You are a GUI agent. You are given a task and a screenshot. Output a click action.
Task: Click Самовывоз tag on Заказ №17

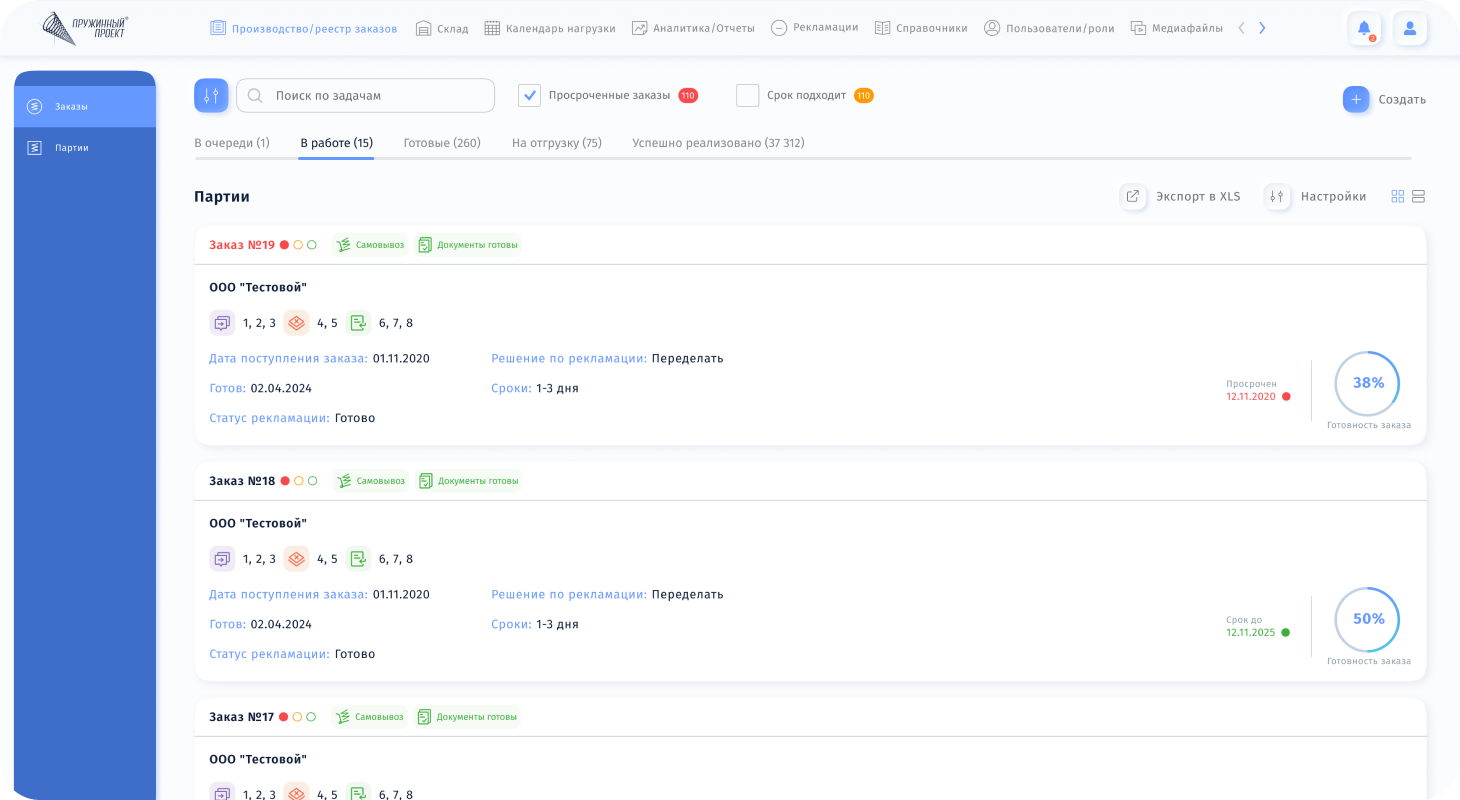(x=370, y=717)
